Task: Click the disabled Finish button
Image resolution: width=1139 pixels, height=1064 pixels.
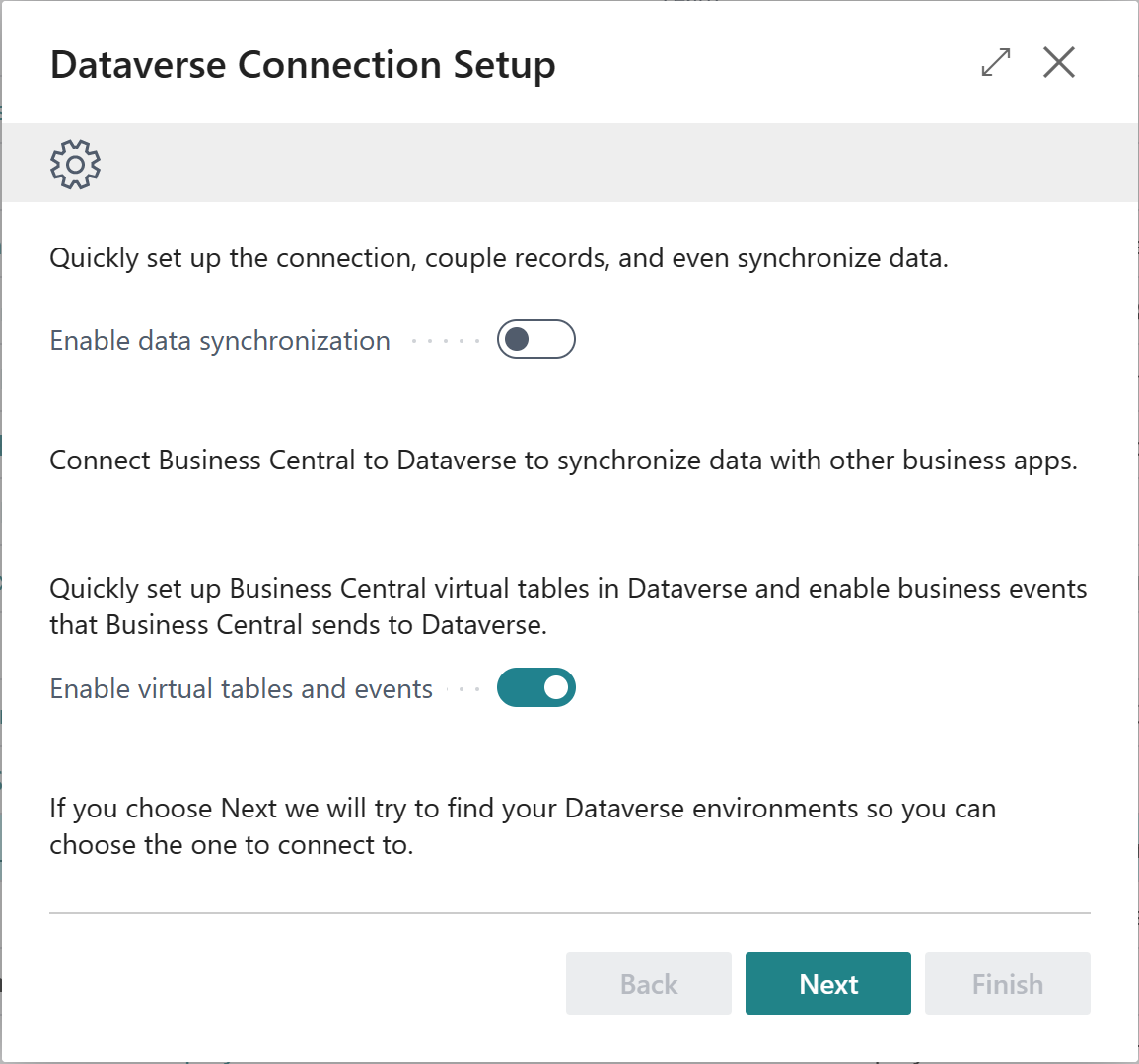Action: click(x=1008, y=983)
